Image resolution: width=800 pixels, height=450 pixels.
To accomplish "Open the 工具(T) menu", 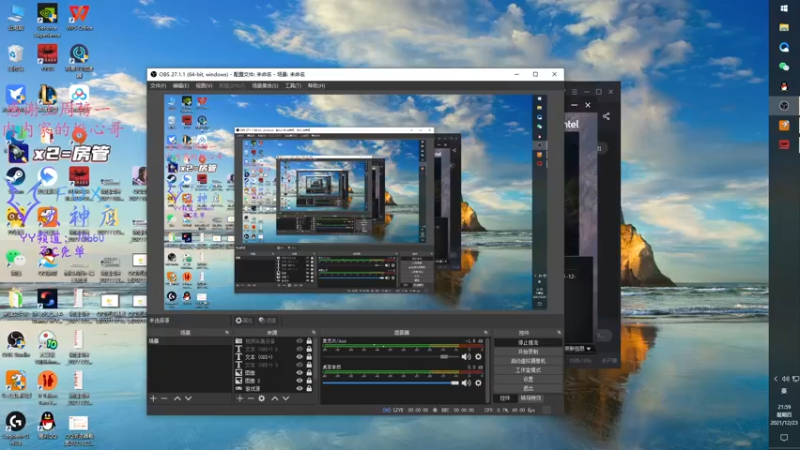I will point(293,86).
